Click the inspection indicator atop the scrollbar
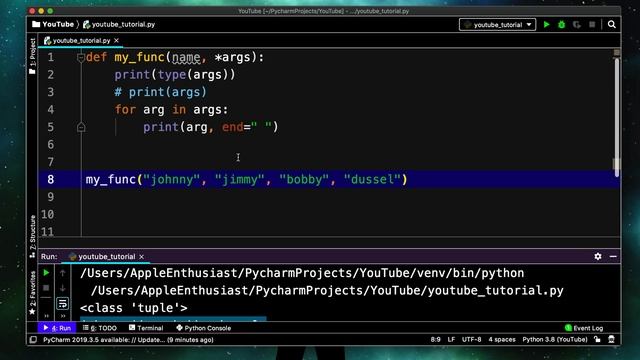640x360 pixels. coord(617,53)
